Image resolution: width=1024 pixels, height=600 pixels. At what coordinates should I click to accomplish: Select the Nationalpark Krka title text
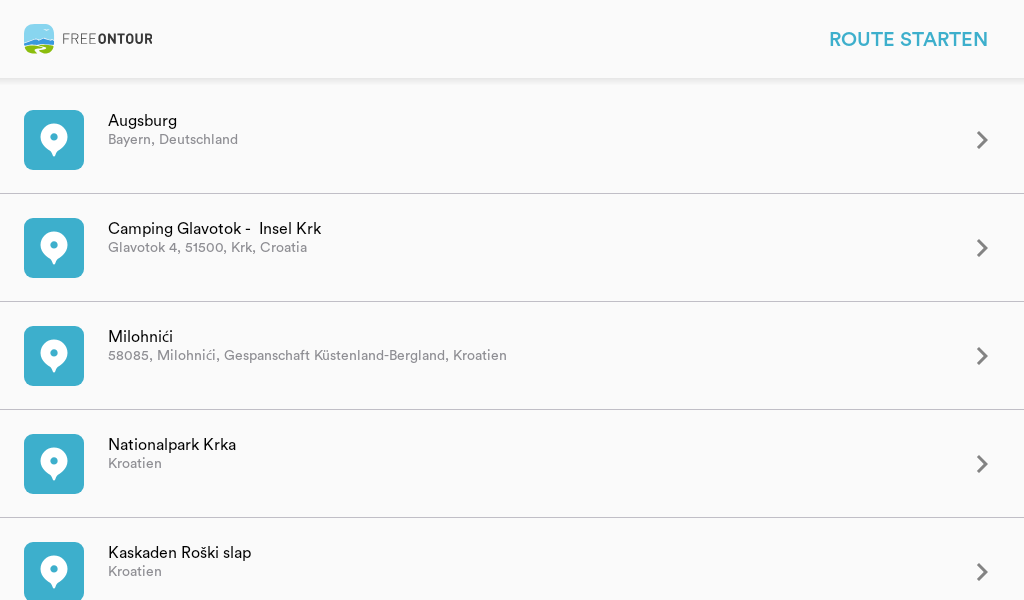point(172,445)
